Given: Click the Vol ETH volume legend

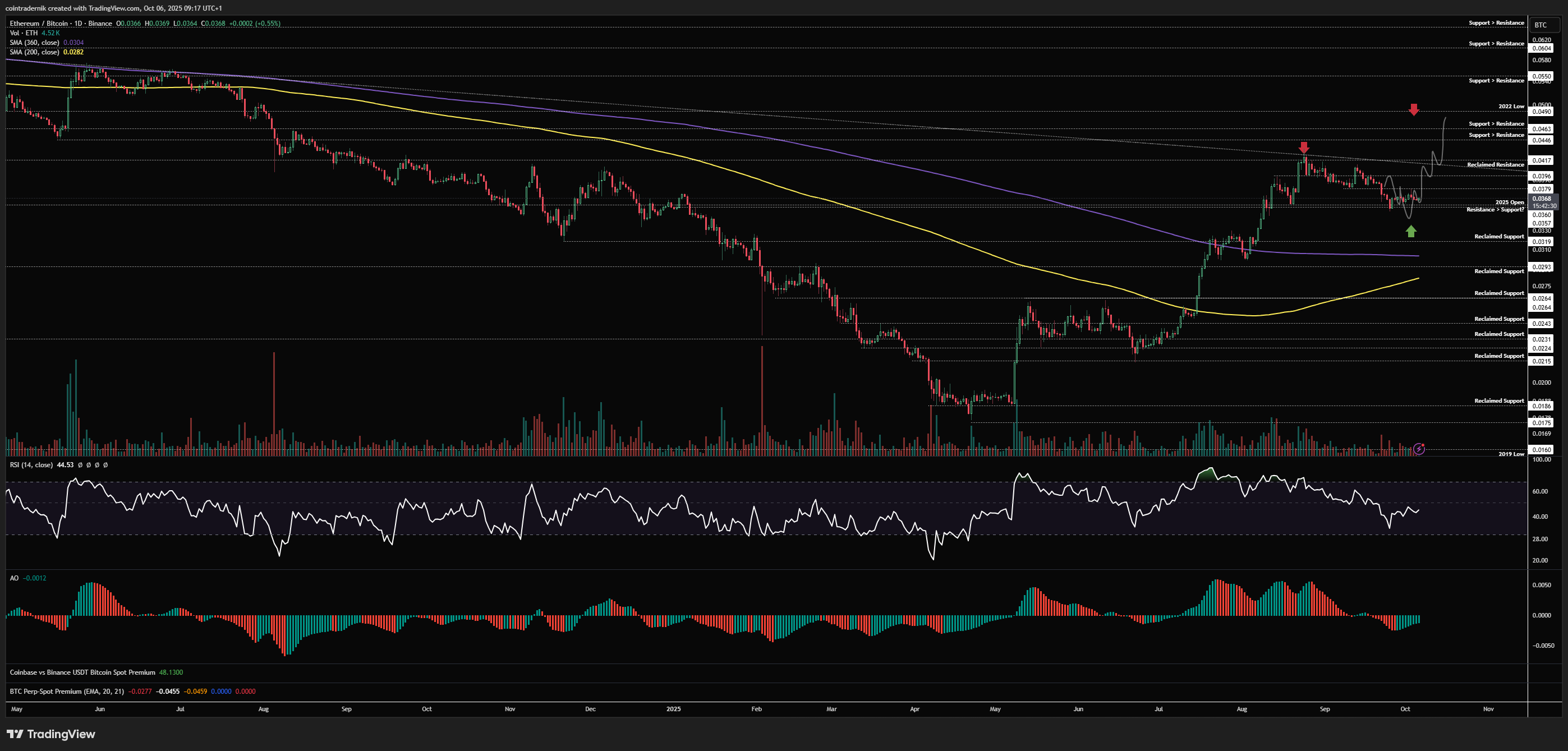Looking at the screenshot, I should pyautogui.click(x=24, y=33).
